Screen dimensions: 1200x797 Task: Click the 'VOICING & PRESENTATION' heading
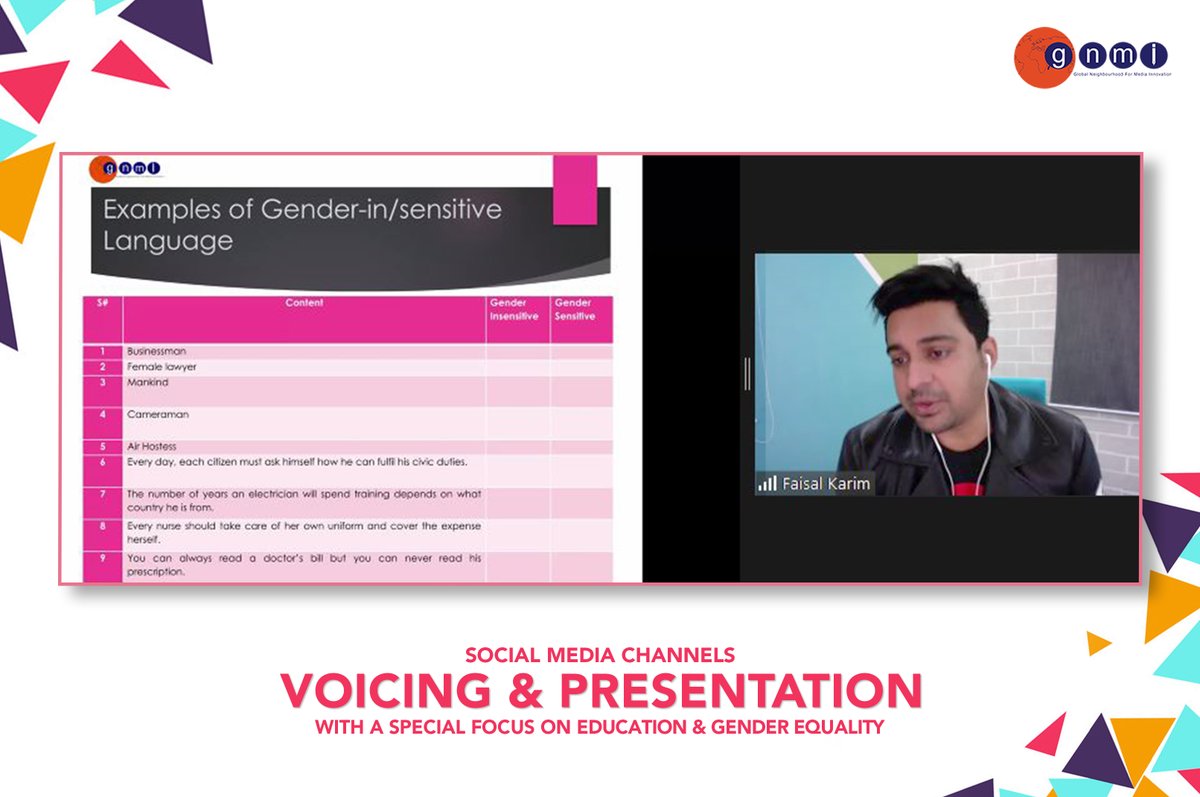click(x=600, y=691)
